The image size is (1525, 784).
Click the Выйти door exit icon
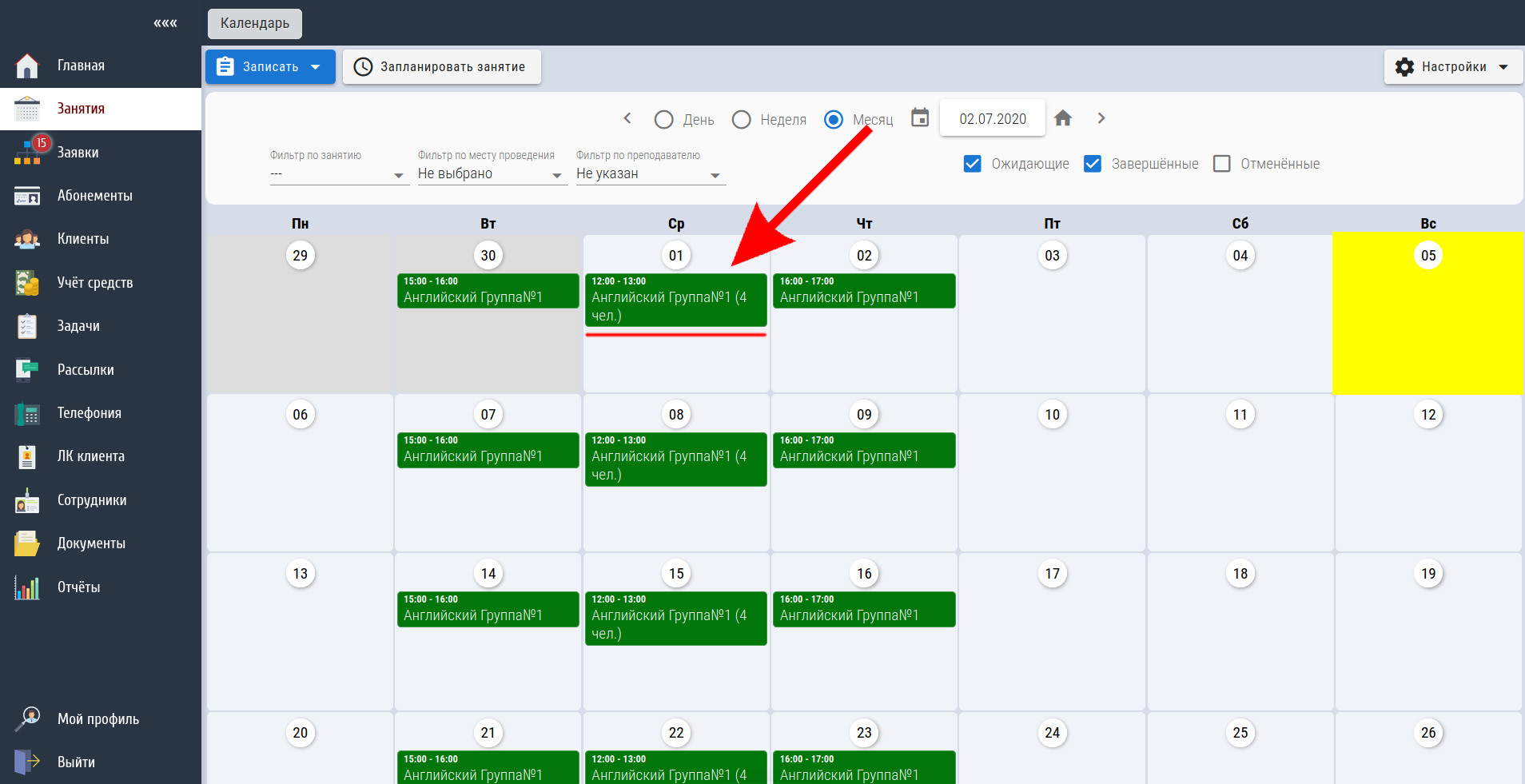[x=27, y=762]
